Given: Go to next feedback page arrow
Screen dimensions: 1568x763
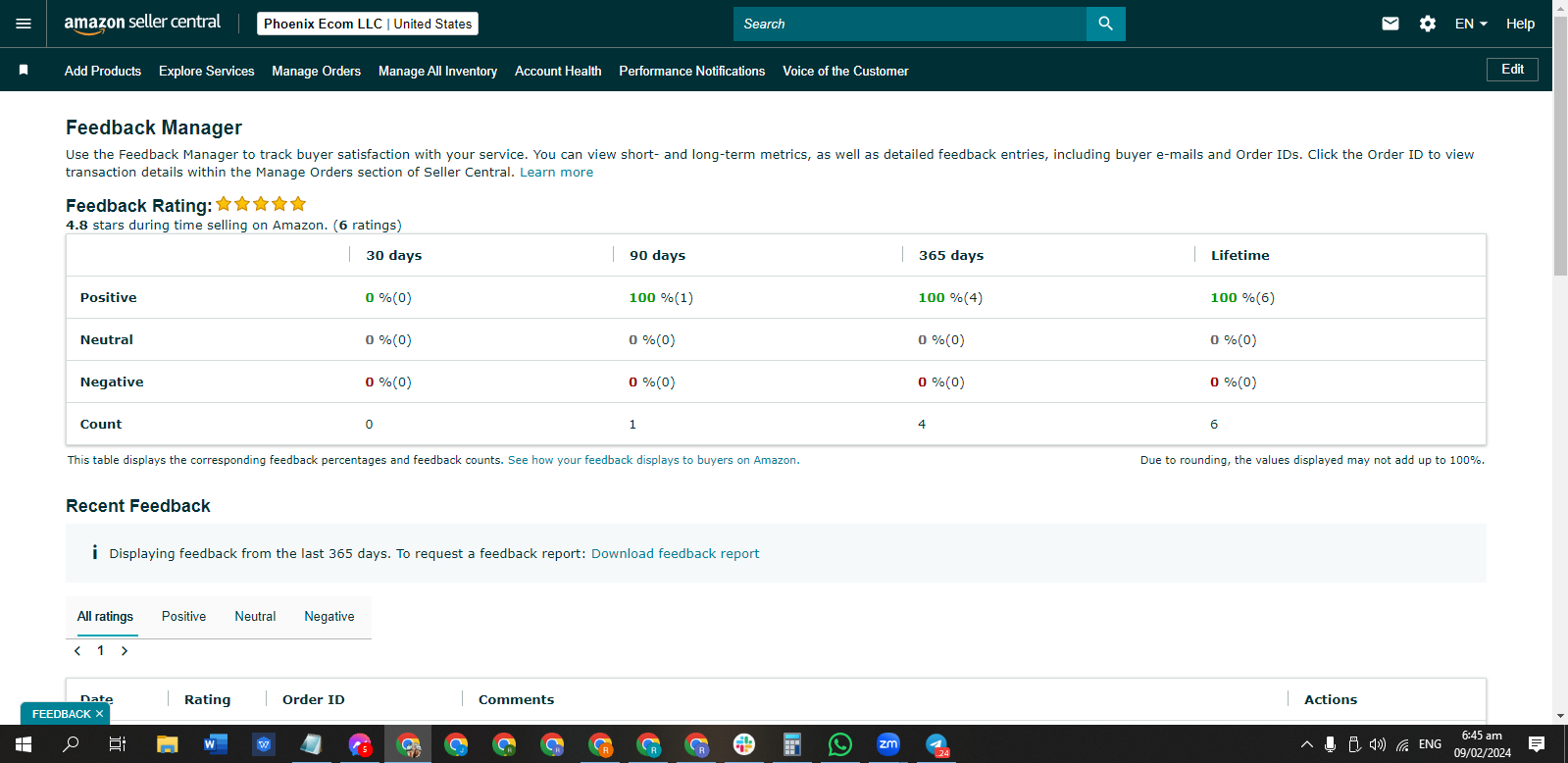Looking at the screenshot, I should point(125,650).
